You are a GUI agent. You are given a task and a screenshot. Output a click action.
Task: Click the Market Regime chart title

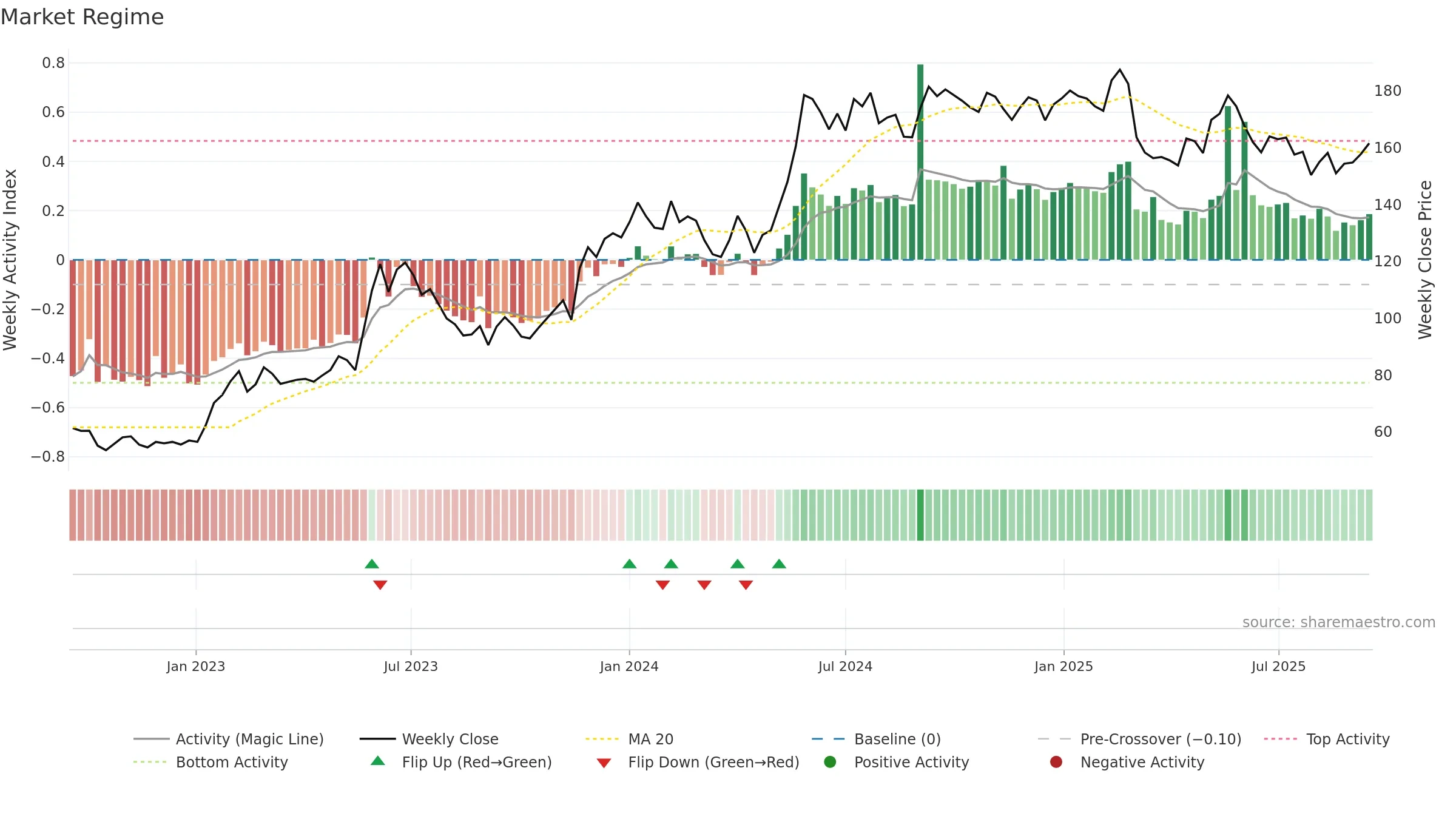pyautogui.click(x=82, y=17)
